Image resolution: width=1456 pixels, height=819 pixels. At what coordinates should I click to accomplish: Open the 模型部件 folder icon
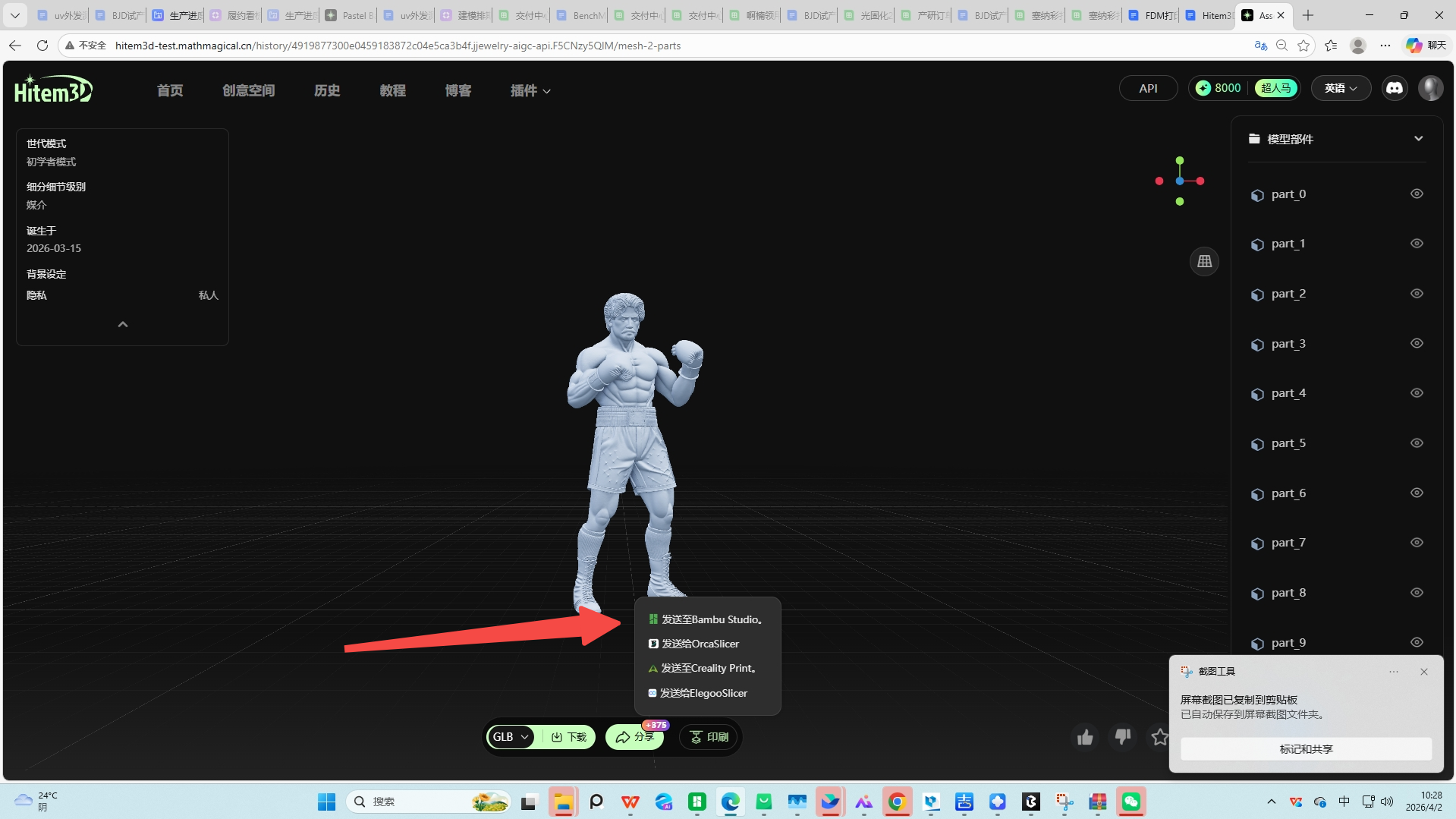pos(1253,139)
